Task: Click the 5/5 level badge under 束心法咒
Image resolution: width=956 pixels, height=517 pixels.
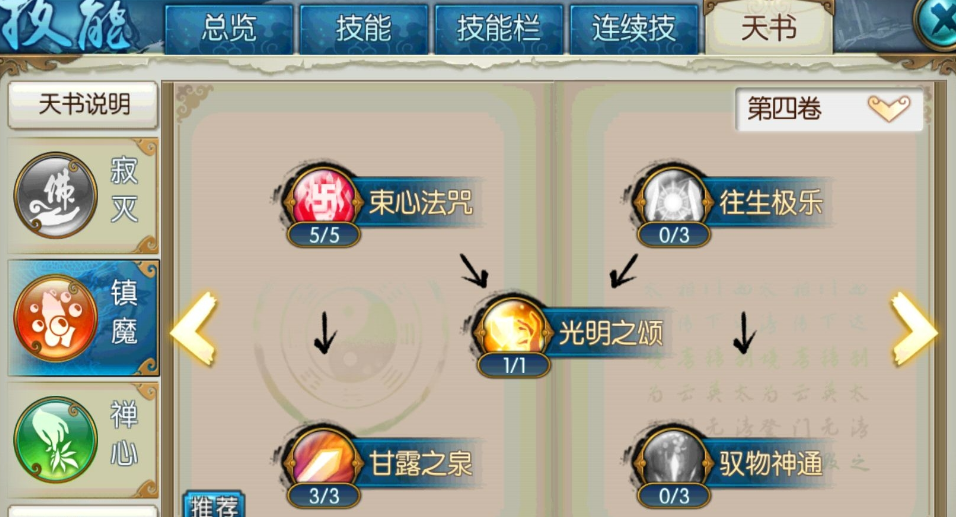Action: click(x=324, y=235)
